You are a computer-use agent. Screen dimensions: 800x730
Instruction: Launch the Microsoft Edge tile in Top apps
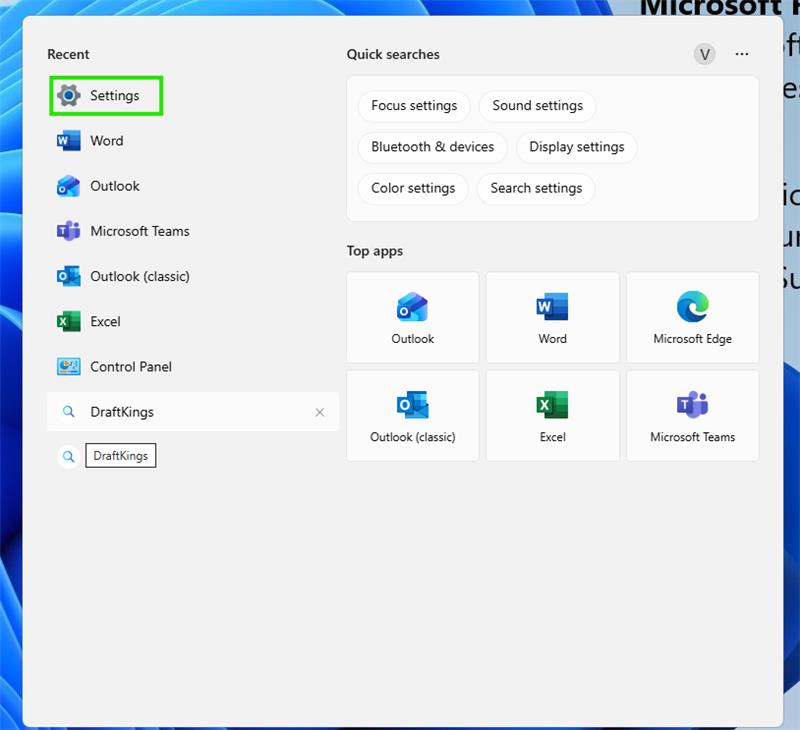click(692, 317)
